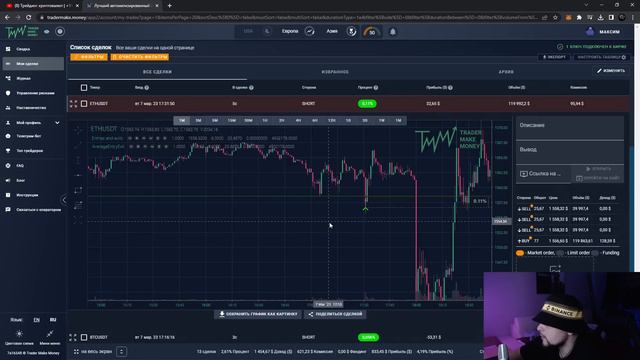The height and width of the screenshot is (360, 640).
Task: Open new browser tab with plus
Action: 169,6
